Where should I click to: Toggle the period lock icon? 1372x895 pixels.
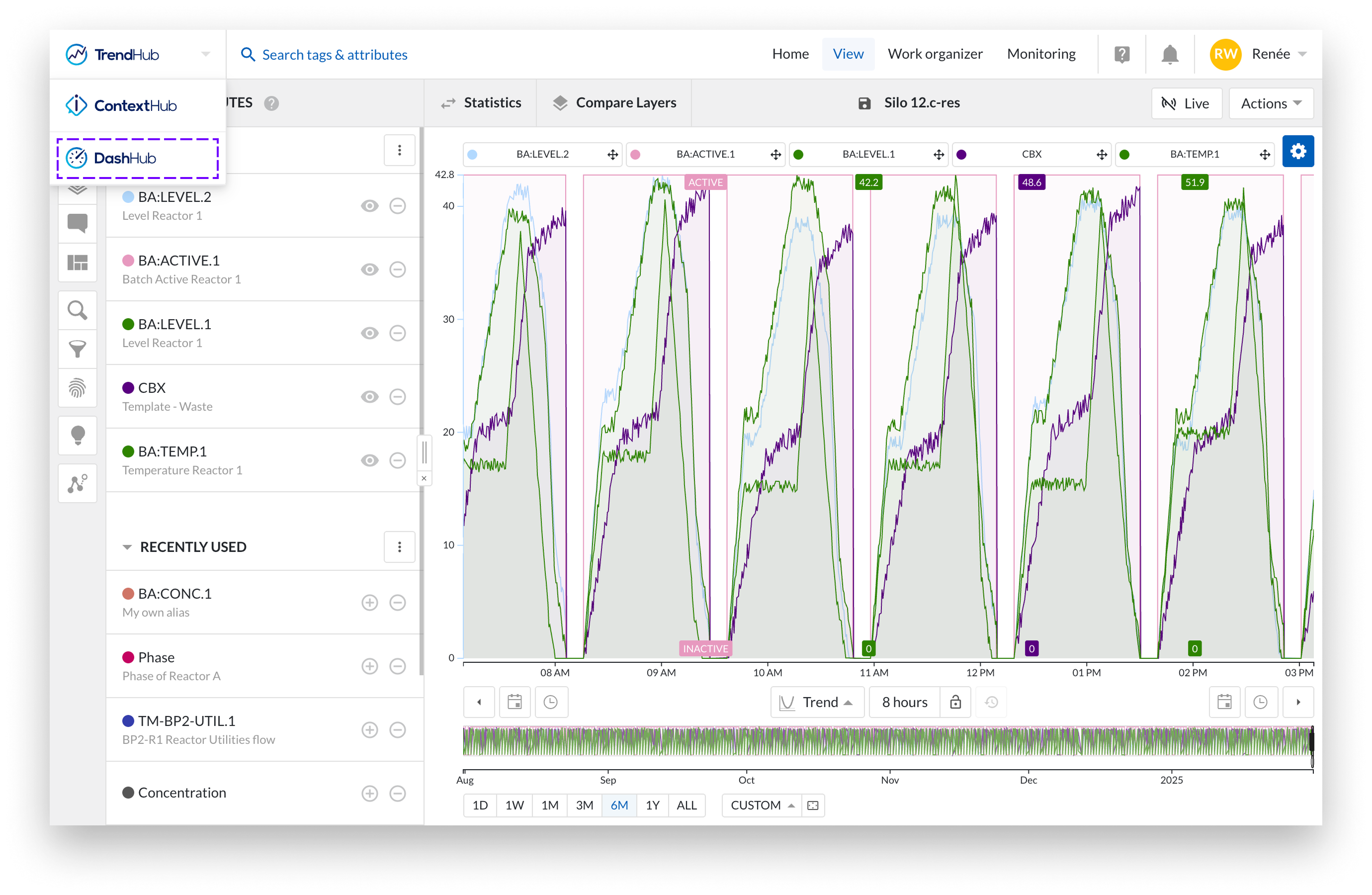point(955,702)
